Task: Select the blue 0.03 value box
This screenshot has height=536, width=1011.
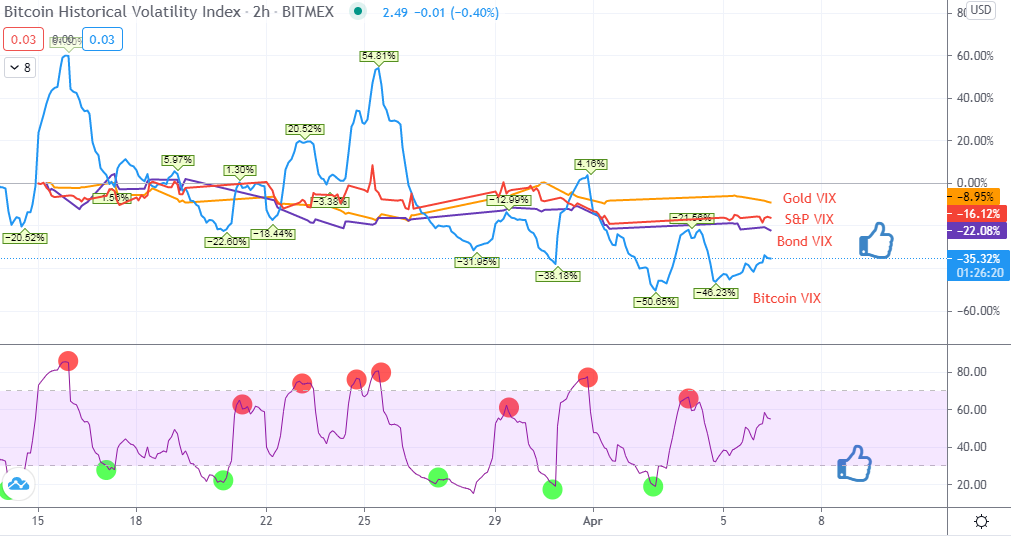Action: 102,39
